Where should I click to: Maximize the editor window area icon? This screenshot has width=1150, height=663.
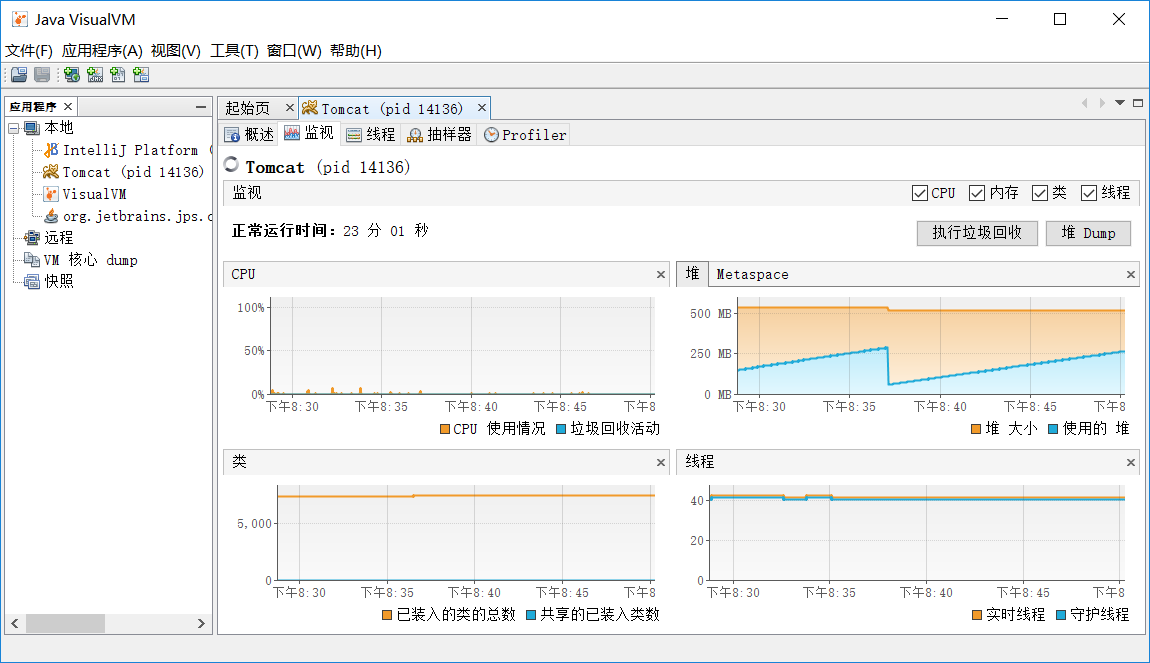point(1138,103)
